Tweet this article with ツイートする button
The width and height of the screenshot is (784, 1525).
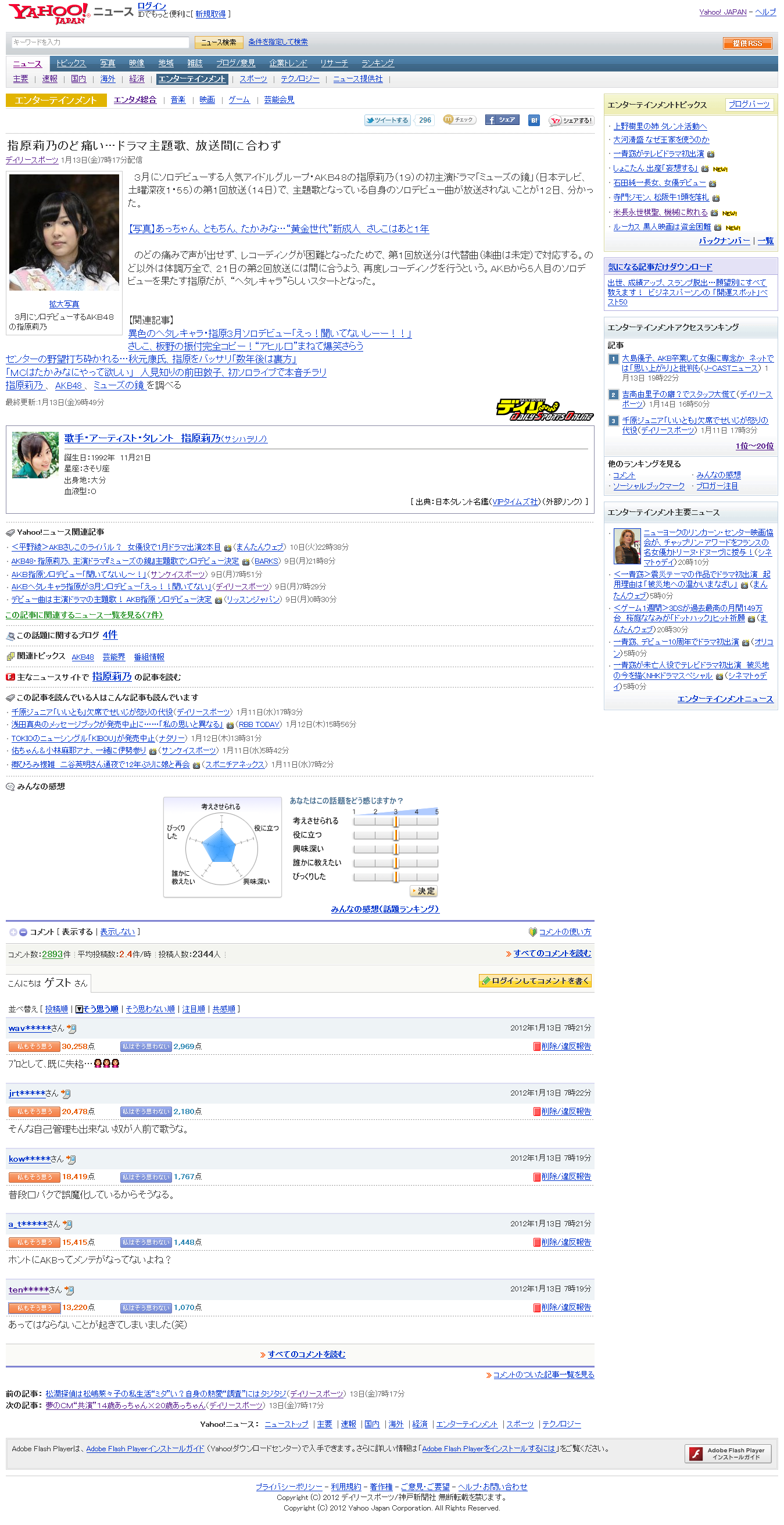pyautogui.click(x=387, y=120)
